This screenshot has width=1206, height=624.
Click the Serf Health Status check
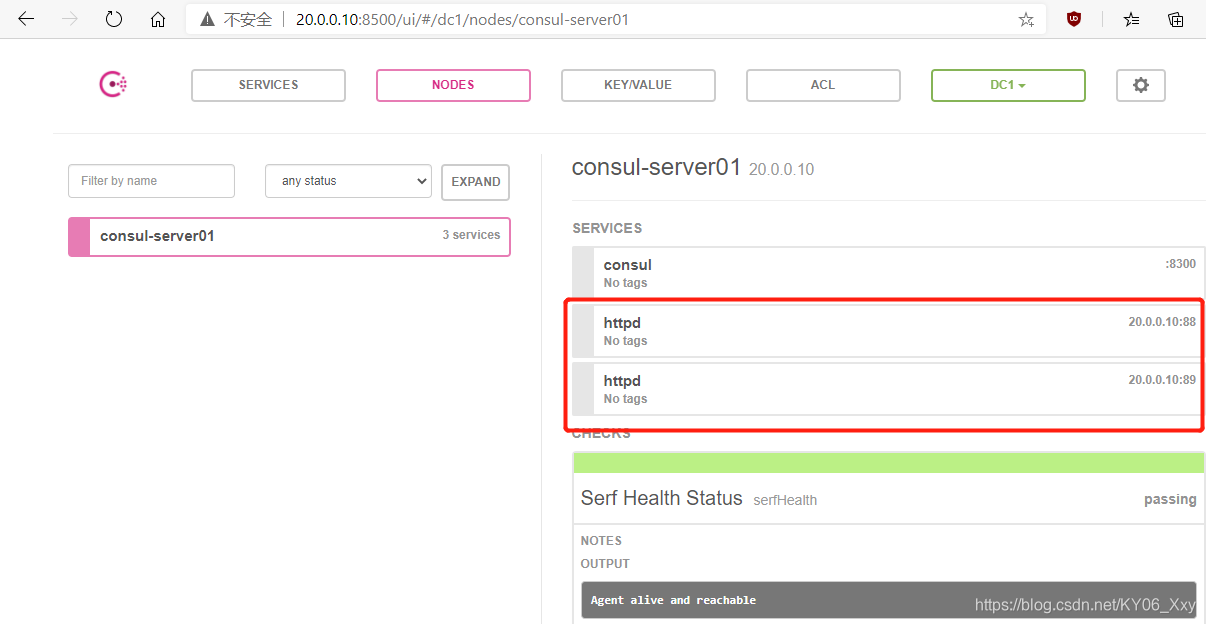(x=888, y=498)
